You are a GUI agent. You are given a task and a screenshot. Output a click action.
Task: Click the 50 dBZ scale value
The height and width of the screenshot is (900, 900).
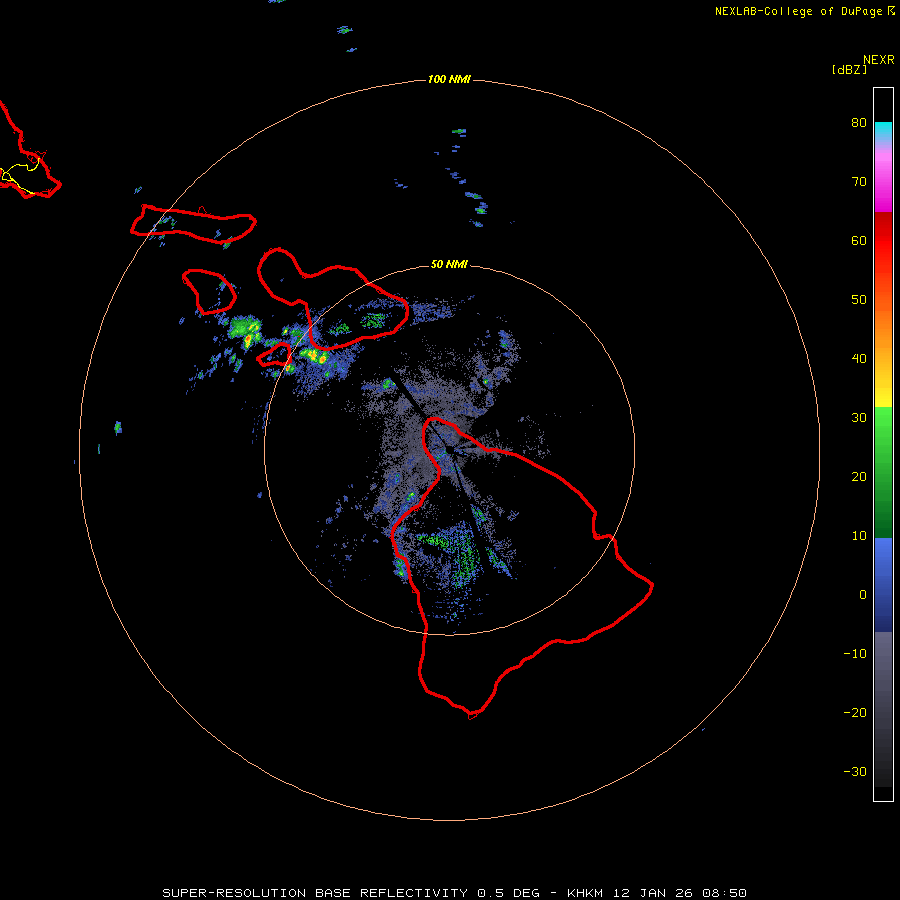click(859, 300)
